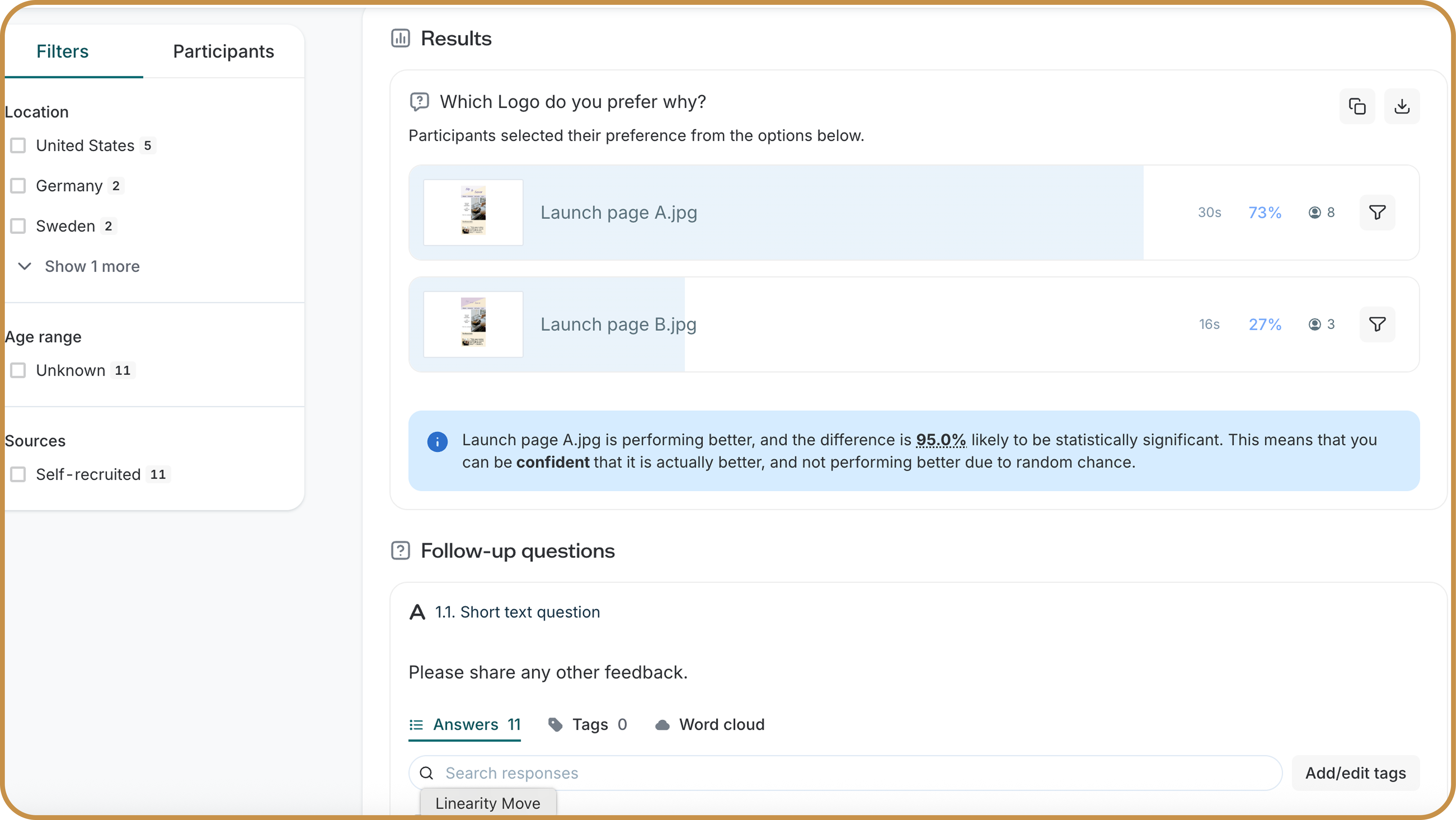Filter by Launch page B.jpg responses
This screenshot has width=1456, height=820.
(x=1377, y=324)
